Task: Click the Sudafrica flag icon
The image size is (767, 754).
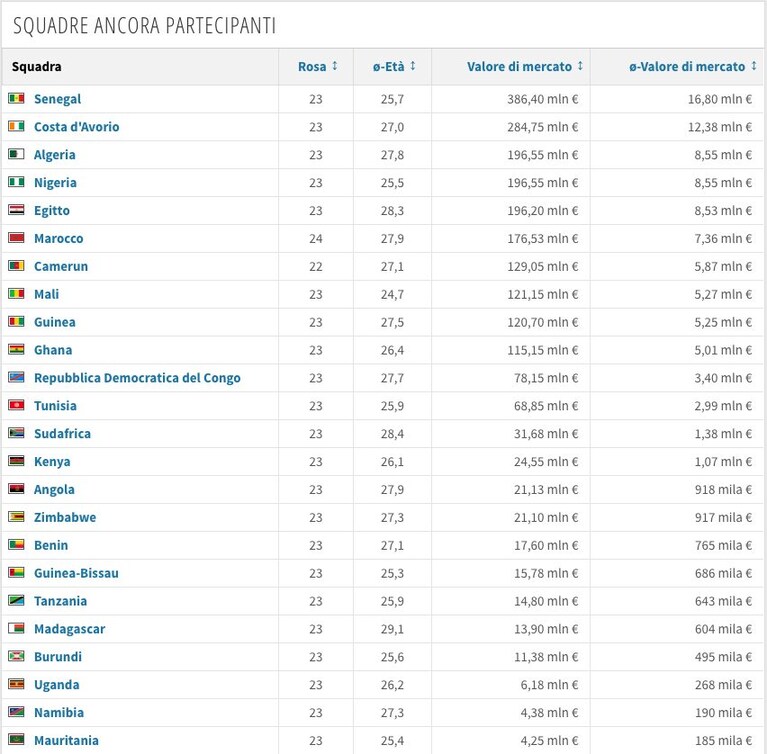Action: tap(16, 433)
